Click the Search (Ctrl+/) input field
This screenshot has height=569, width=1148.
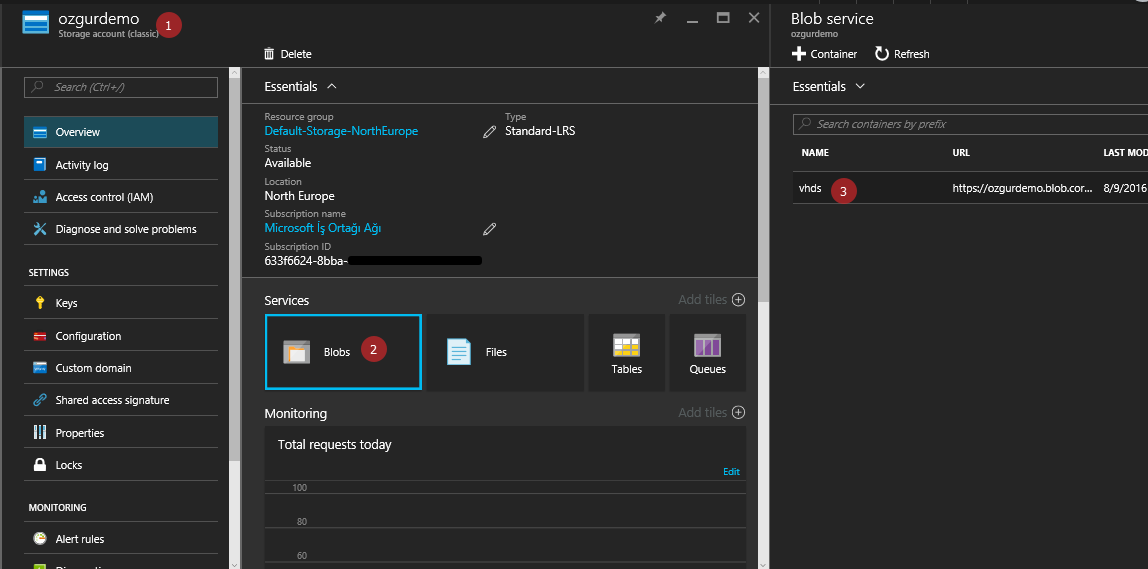[x=121, y=87]
